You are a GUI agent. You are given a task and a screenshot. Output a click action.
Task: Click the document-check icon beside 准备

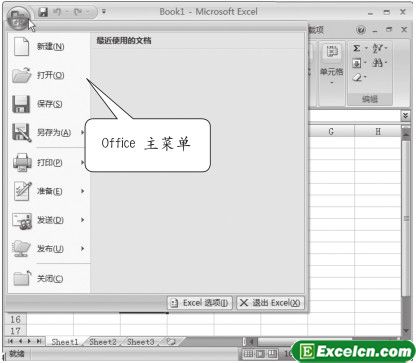[22, 191]
